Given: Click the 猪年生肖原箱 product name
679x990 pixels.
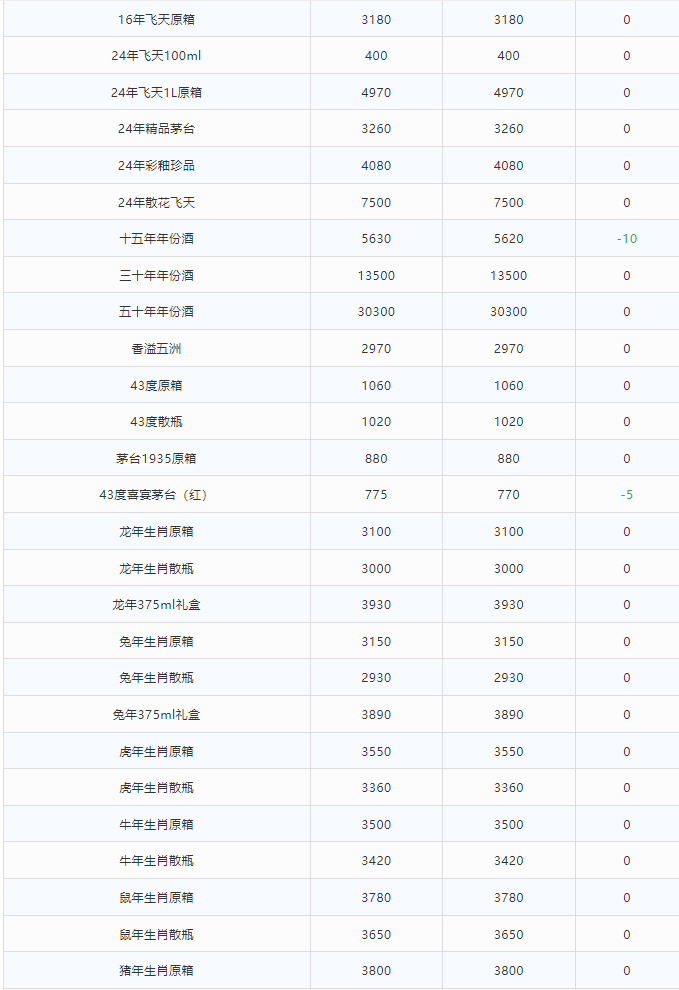Looking at the screenshot, I should coord(156,970).
